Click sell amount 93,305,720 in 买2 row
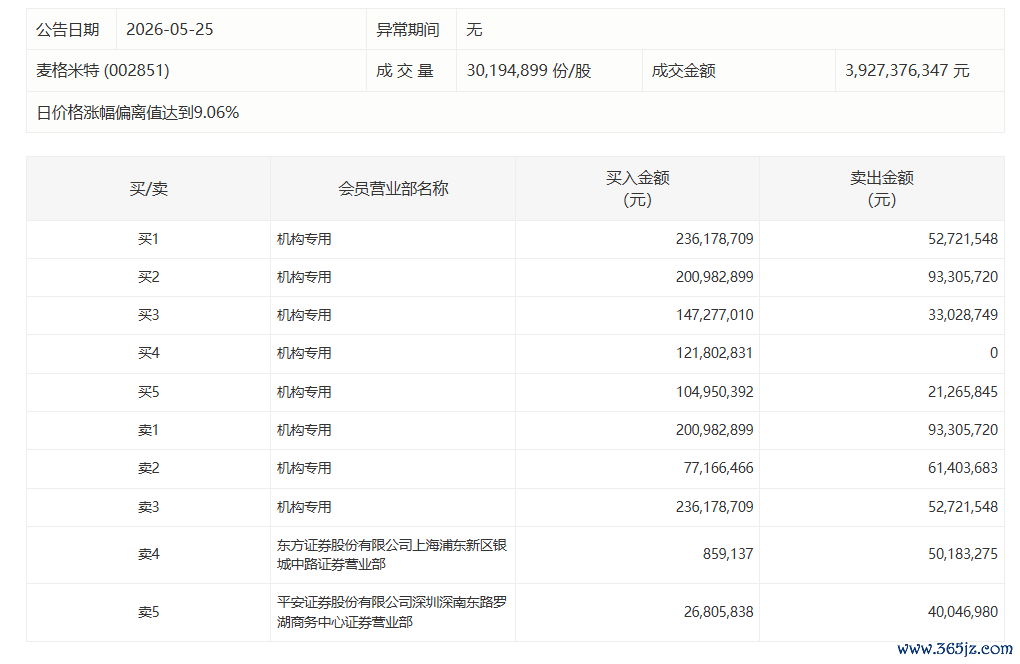The width and height of the screenshot is (1020, 664). (x=963, y=277)
